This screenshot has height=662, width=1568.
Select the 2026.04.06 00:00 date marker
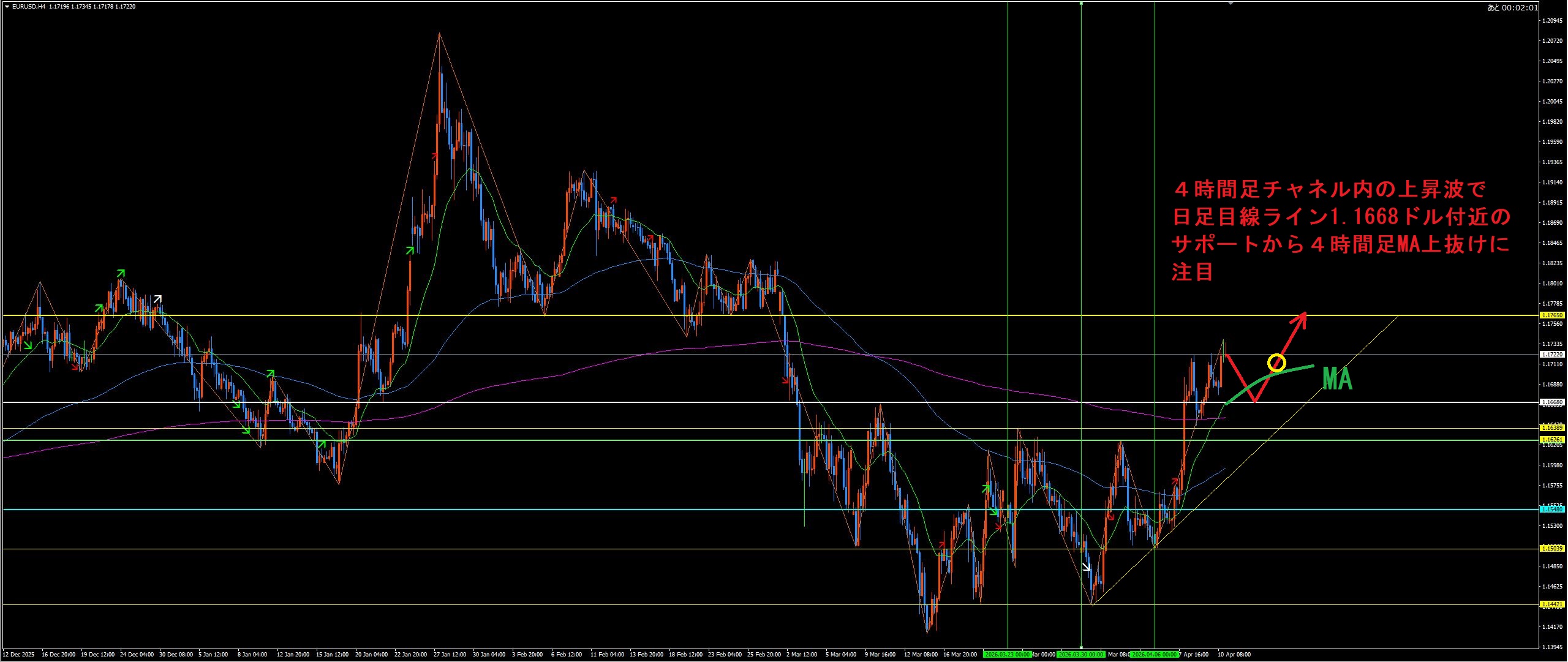(1155, 655)
